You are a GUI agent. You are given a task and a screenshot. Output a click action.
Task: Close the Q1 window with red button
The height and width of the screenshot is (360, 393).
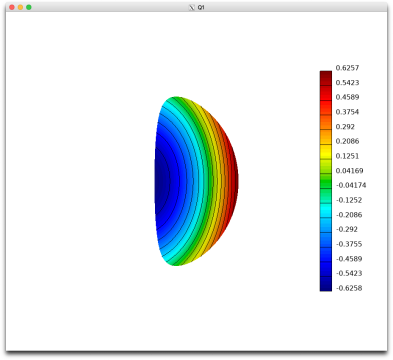click(x=12, y=7)
